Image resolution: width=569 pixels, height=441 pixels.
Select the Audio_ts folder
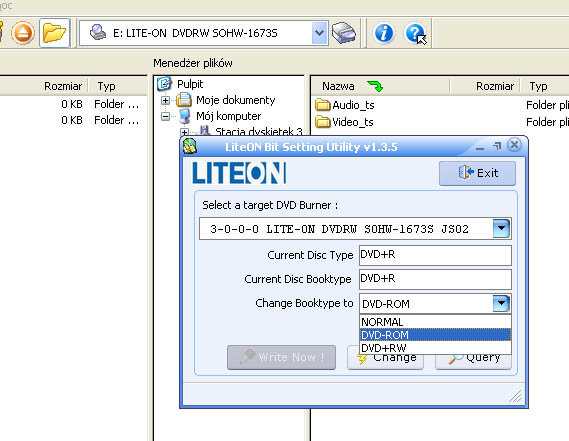(353, 105)
